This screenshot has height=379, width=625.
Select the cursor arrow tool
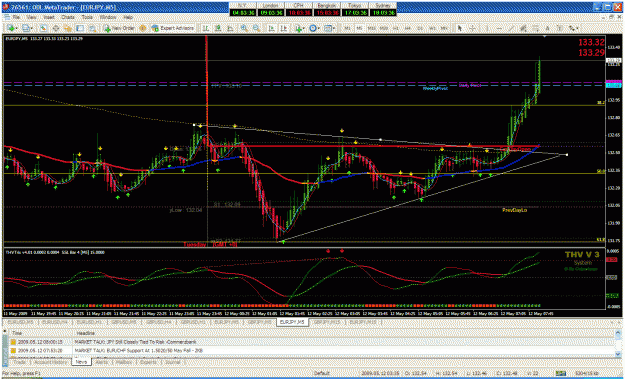coord(460,28)
